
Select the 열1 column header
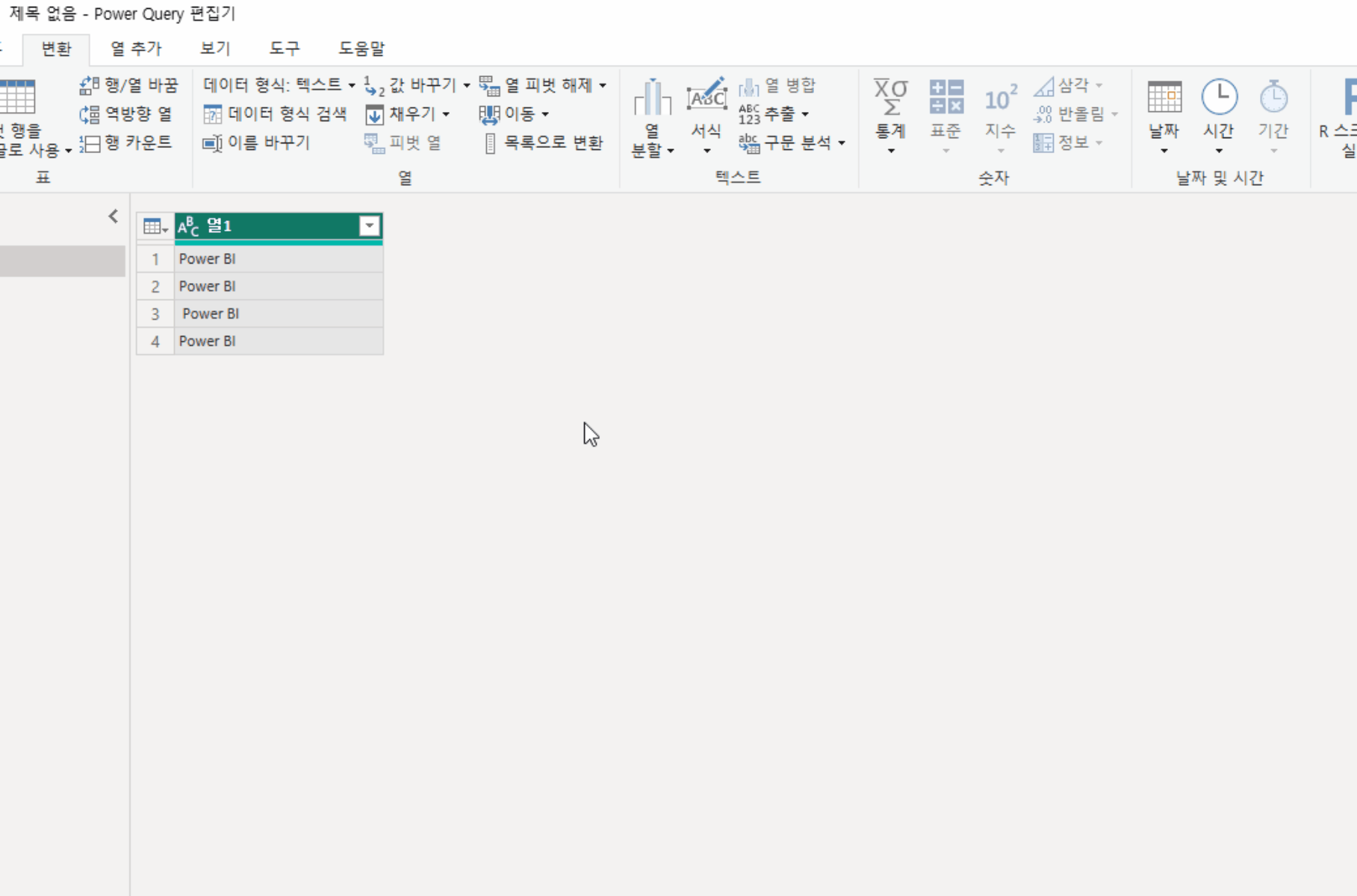click(x=279, y=226)
